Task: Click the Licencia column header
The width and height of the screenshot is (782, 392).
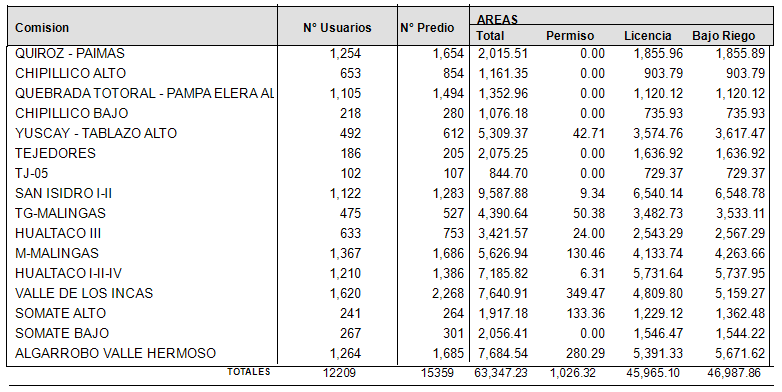Action: (x=647, y=36)
